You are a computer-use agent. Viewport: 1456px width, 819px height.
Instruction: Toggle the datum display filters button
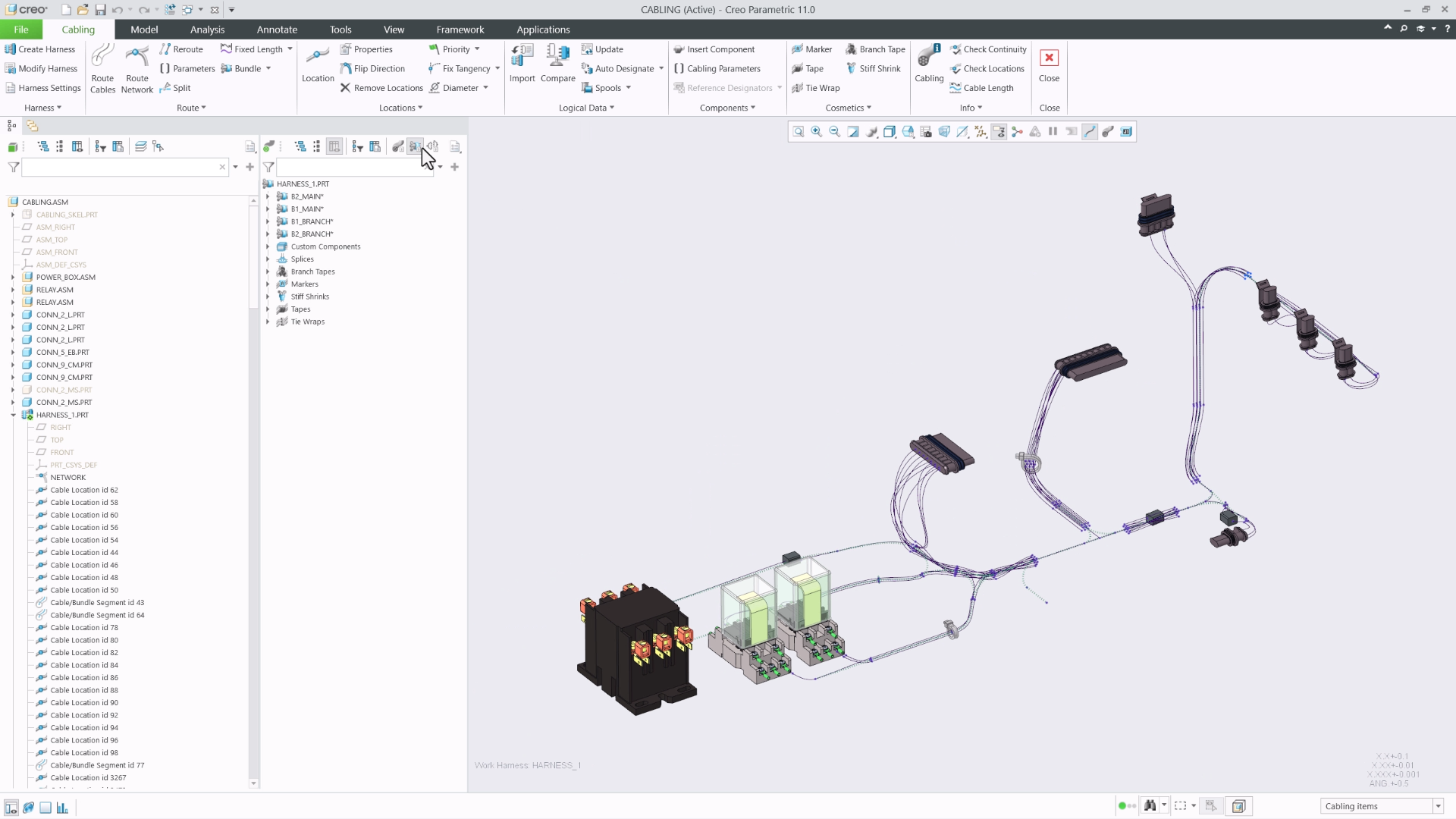click(981, 132)
